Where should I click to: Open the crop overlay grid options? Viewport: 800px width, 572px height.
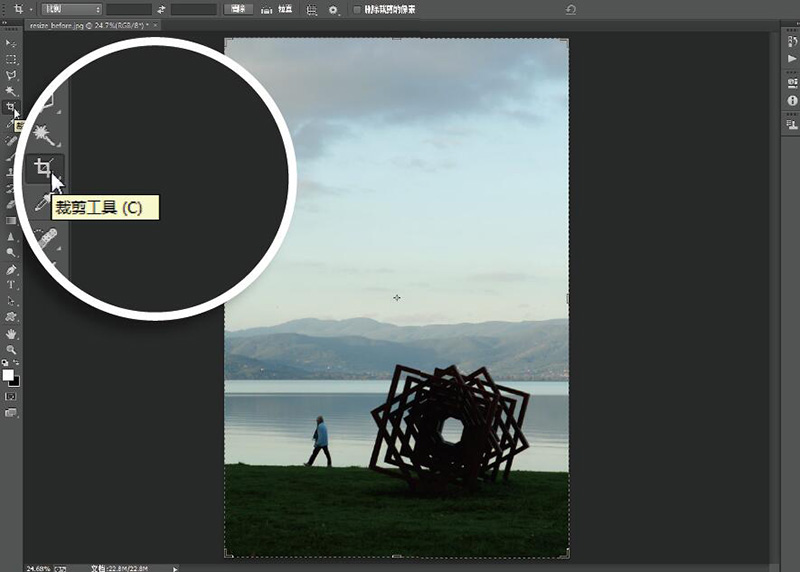(312, 9)
